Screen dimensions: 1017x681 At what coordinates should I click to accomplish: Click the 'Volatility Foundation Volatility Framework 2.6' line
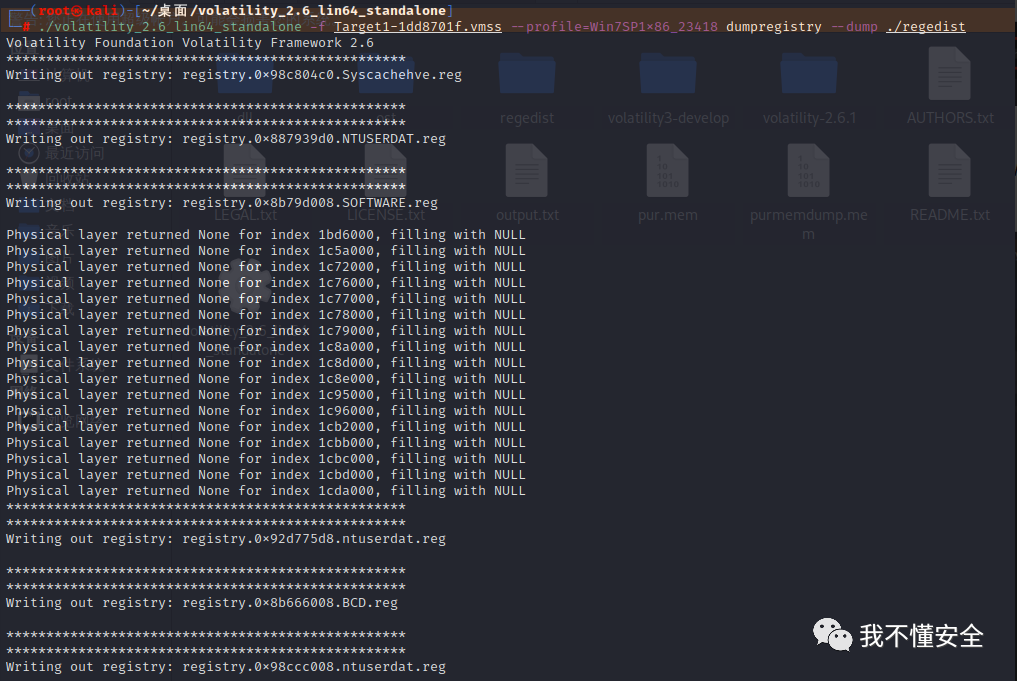[x=190, y=43]
